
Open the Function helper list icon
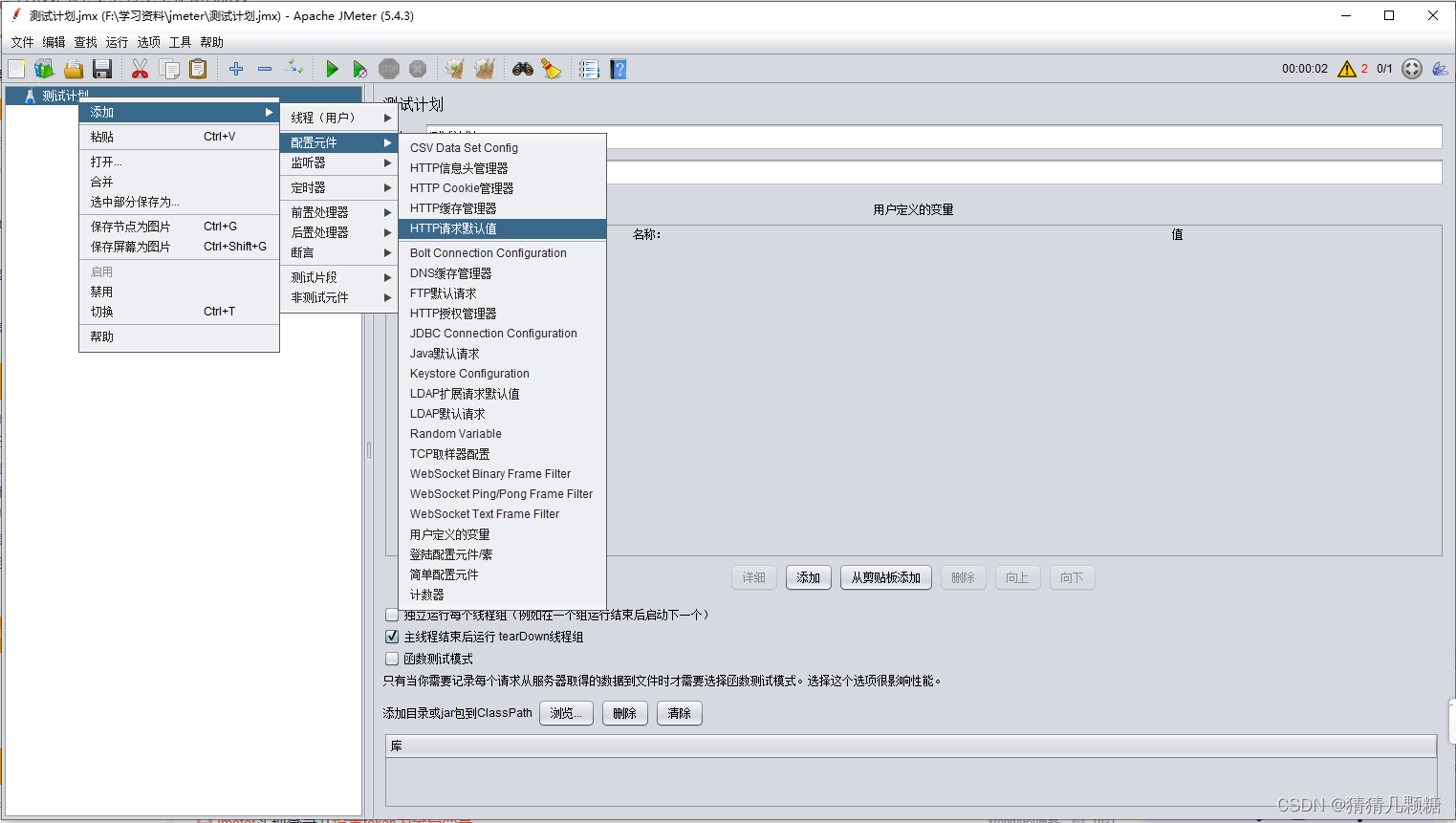(589, 69)
